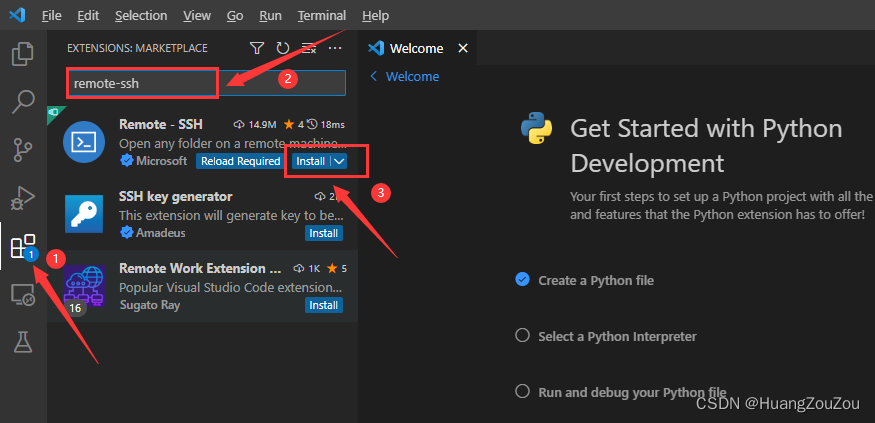Screen dimensions: 875x423
Task: Open the Explorer view in the activity bar
Action: [23, 54]
